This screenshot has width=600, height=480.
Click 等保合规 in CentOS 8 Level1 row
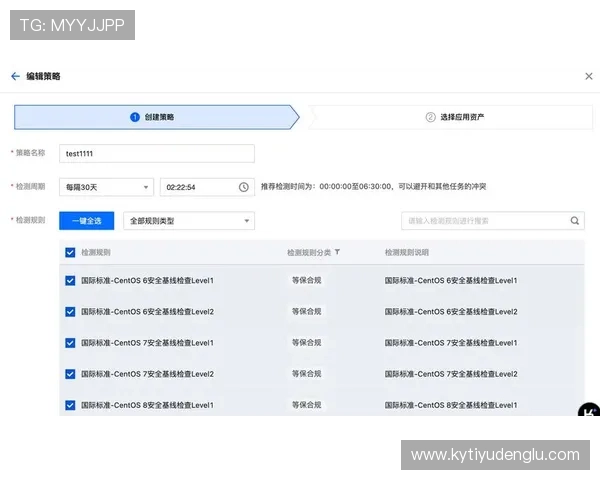click(x=307, y=405)
